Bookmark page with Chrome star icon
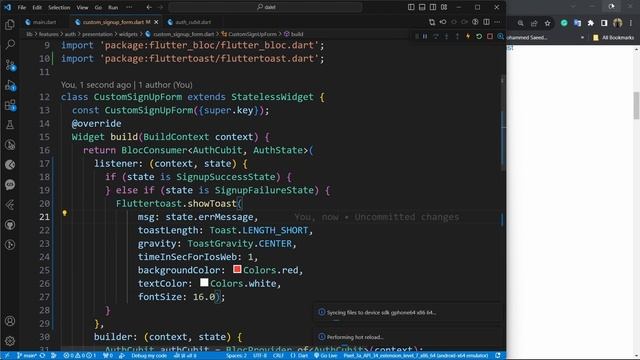This screenshot has height=360, width=640. pyautogui.click(x=547, y=23)
